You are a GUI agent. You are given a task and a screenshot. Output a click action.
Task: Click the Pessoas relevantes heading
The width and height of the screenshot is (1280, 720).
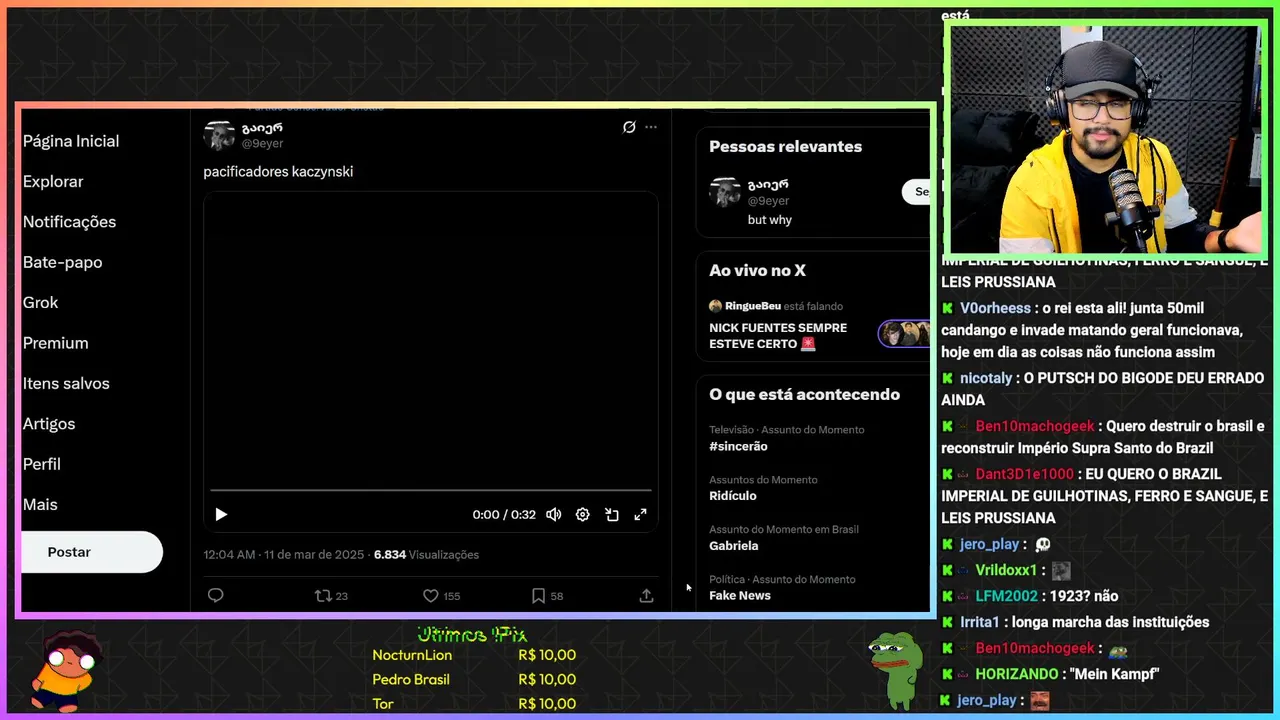(785, 146)
